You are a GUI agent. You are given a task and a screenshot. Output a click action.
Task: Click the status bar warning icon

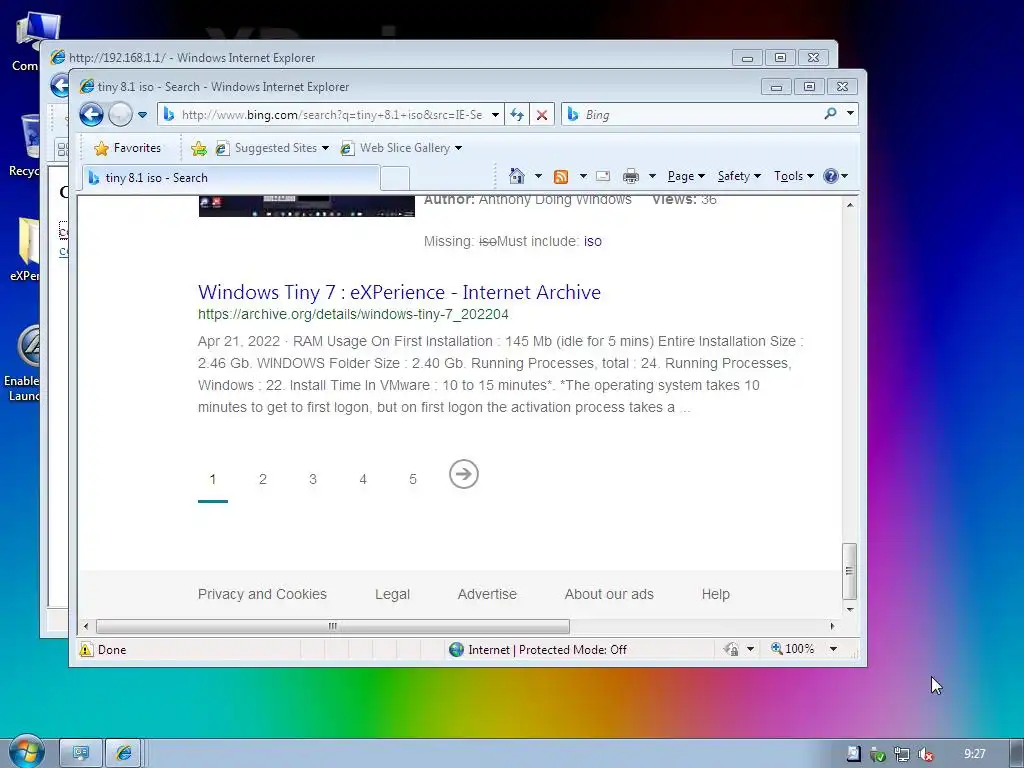pyautogui.click(x=86, y=649)
